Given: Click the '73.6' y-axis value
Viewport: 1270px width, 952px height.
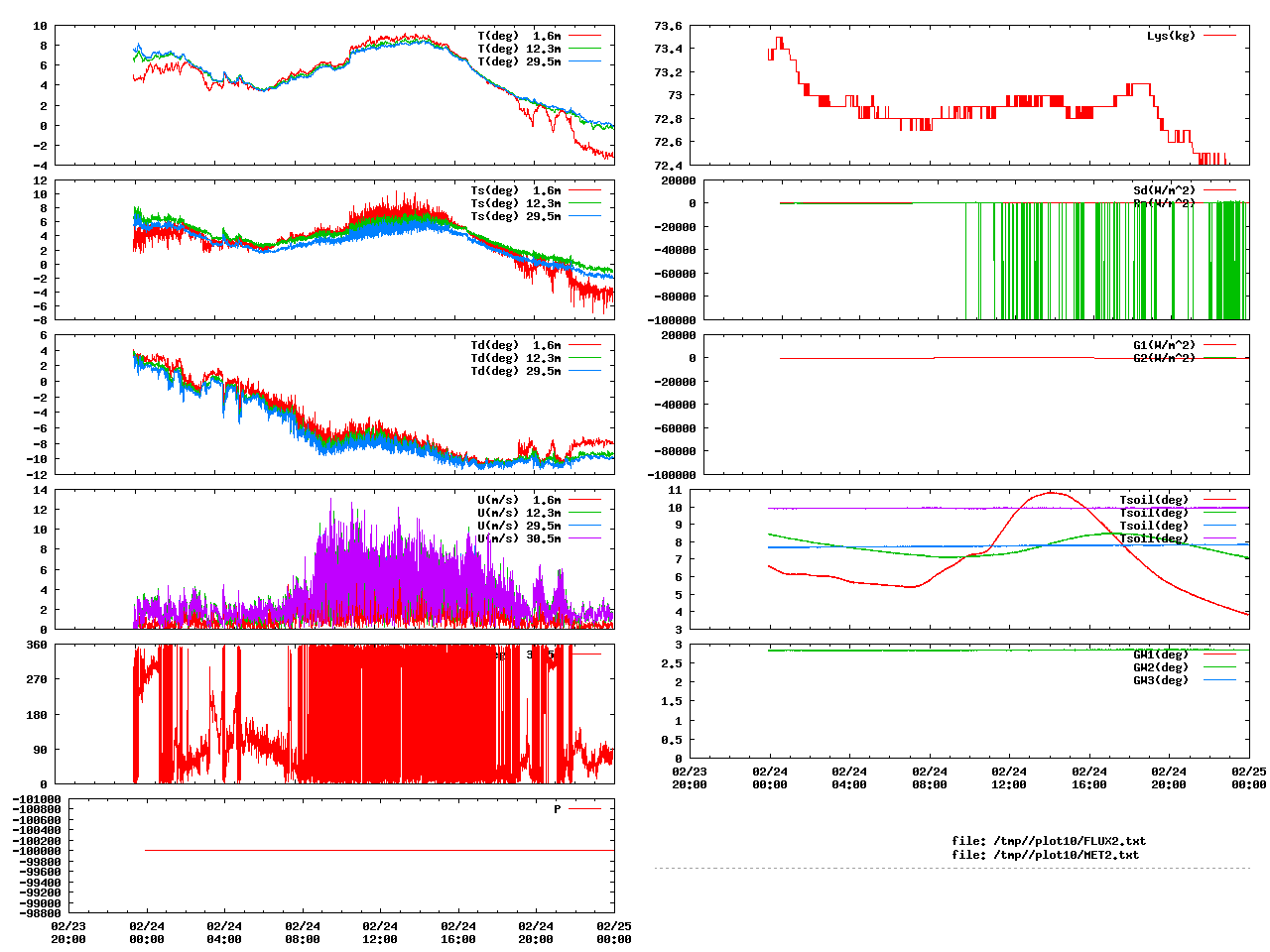Looking at the screenshot, I should point(669,26).
